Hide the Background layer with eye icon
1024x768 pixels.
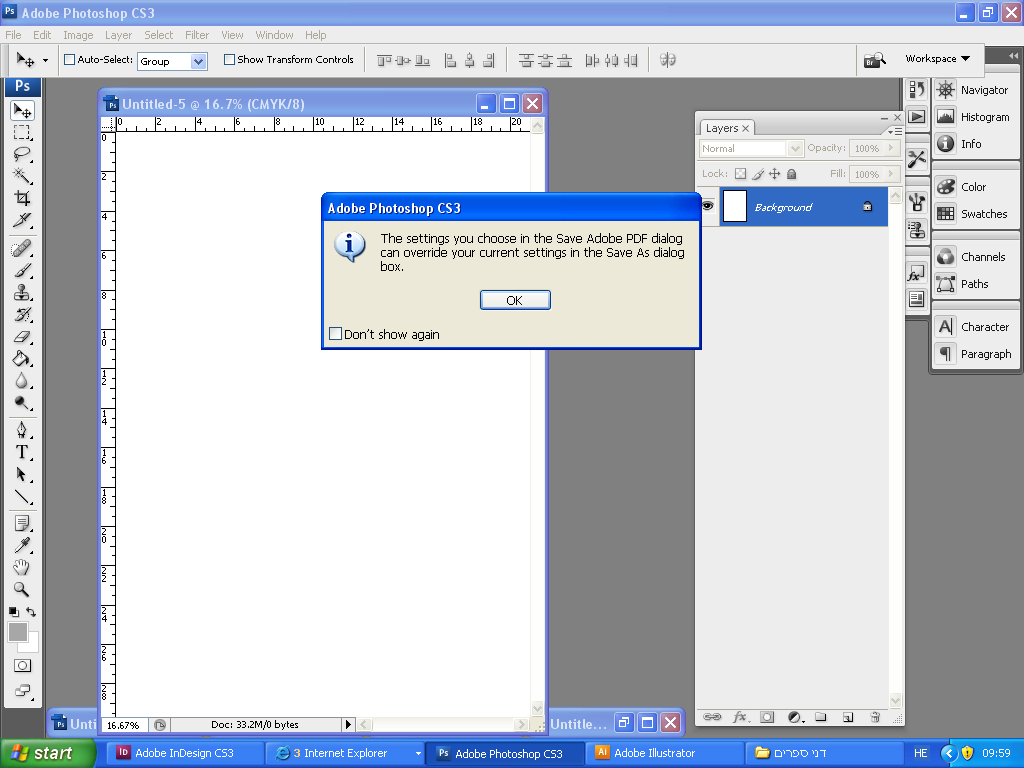coord(707,206)
